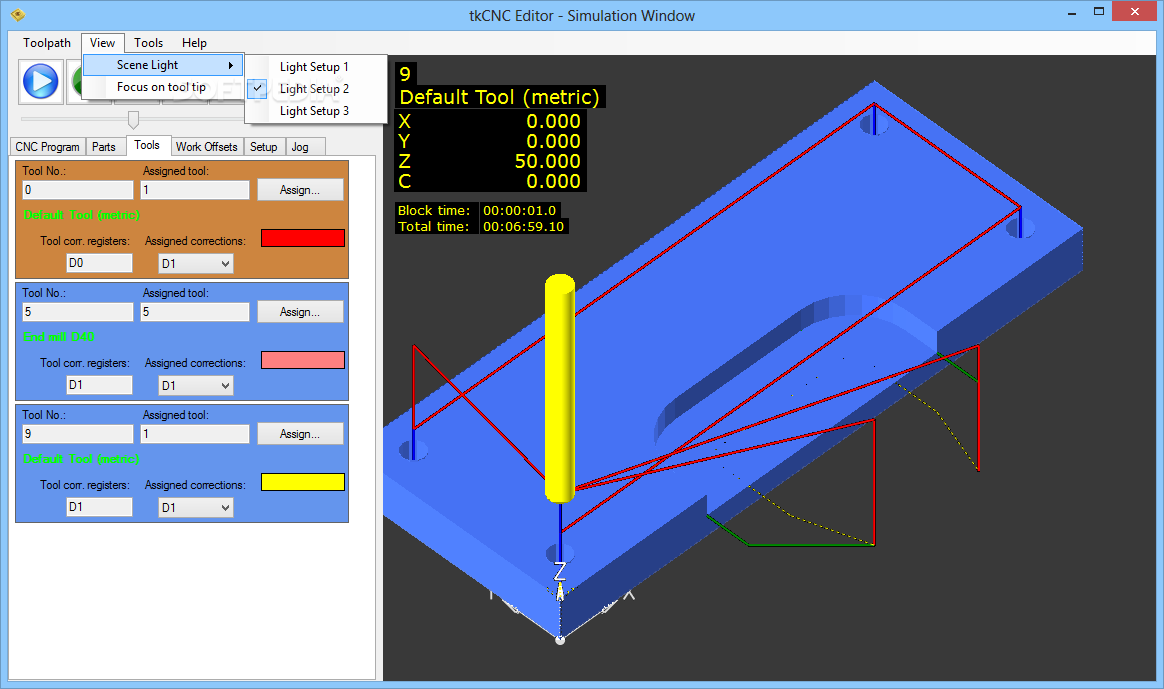
Task: Click D1 register field of tool 5
Action: [99, 385]
